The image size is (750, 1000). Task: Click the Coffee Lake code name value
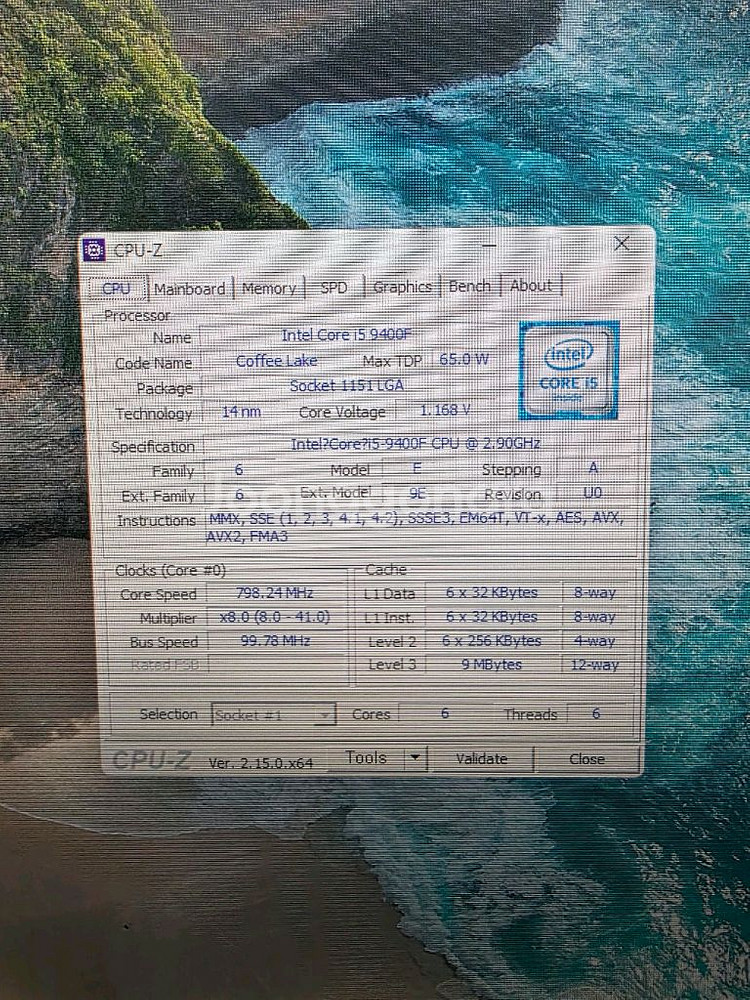[x=277, y=361]
